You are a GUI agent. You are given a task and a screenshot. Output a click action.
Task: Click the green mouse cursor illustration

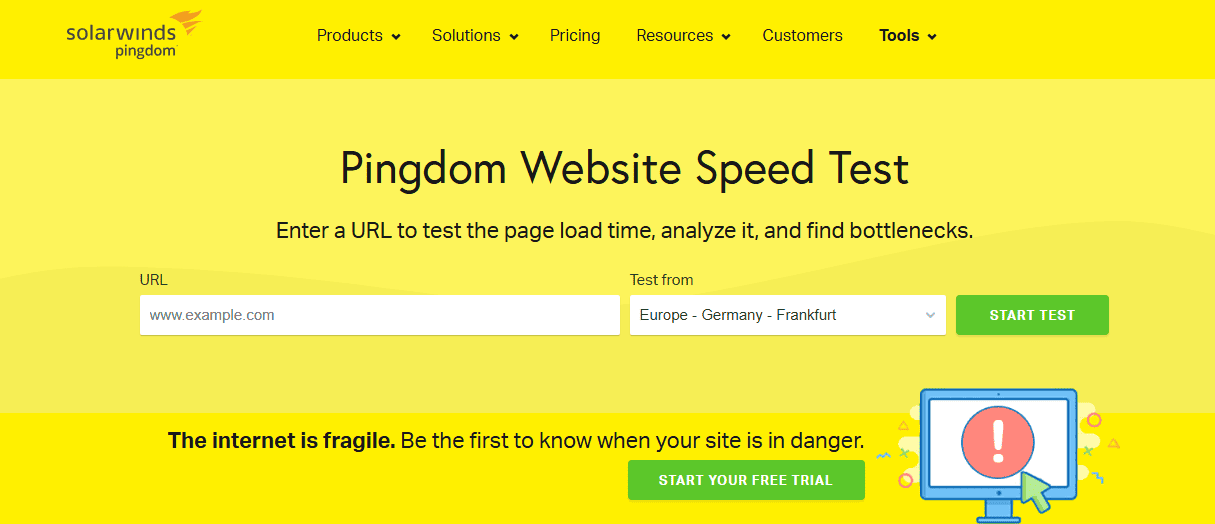pos(1033,490)
